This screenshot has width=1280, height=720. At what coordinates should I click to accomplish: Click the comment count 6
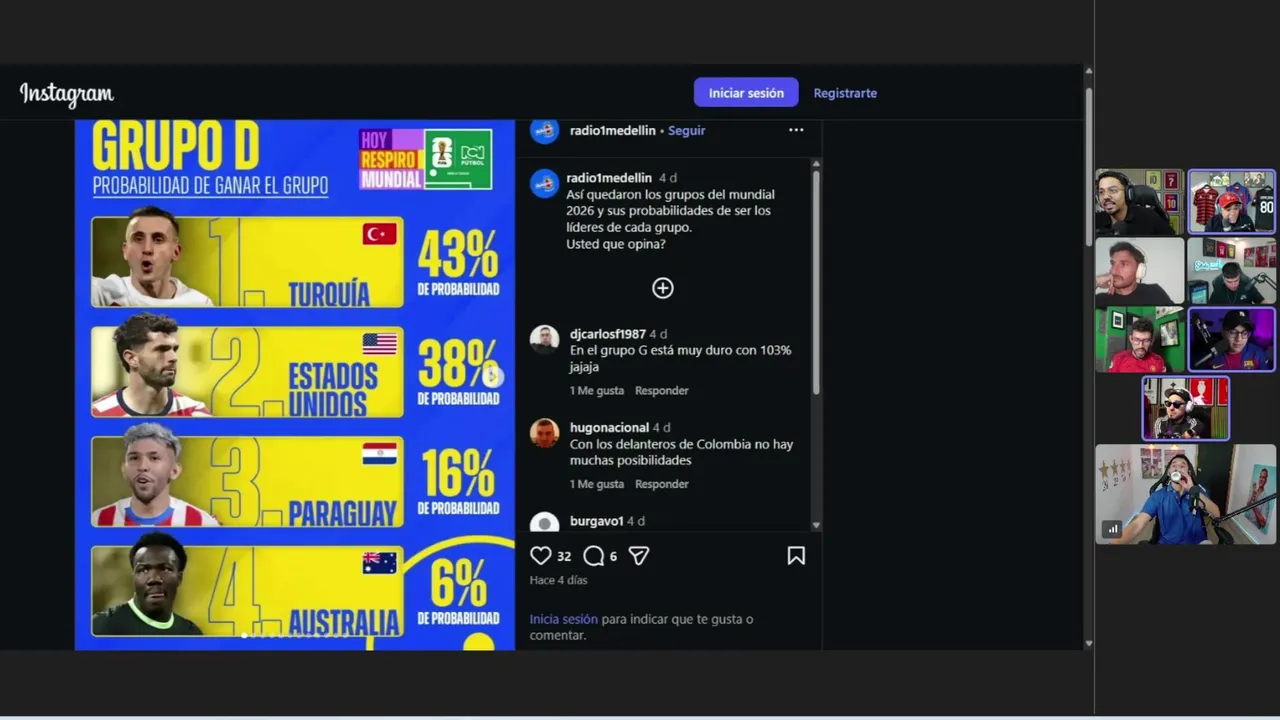pos(613,556)
